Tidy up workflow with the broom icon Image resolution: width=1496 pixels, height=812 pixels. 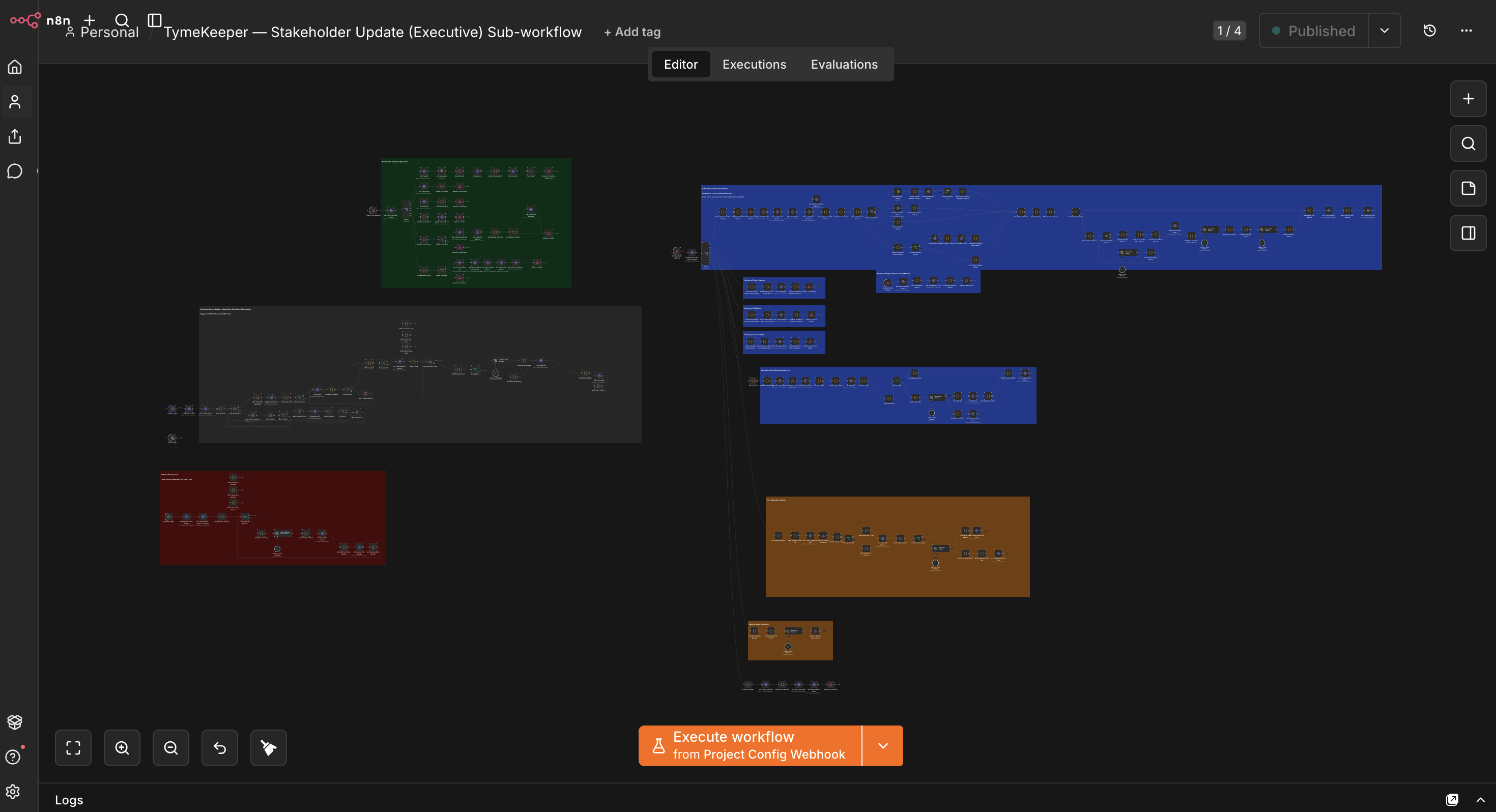point(268,747)
